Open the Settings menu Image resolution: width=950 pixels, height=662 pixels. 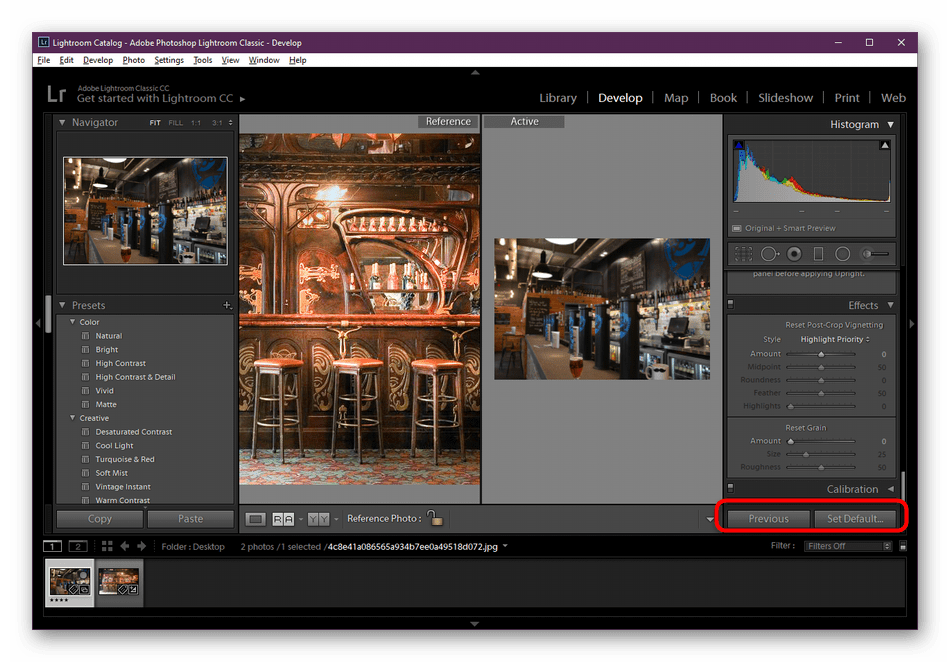pyautogui.click(x=168, y=60)
